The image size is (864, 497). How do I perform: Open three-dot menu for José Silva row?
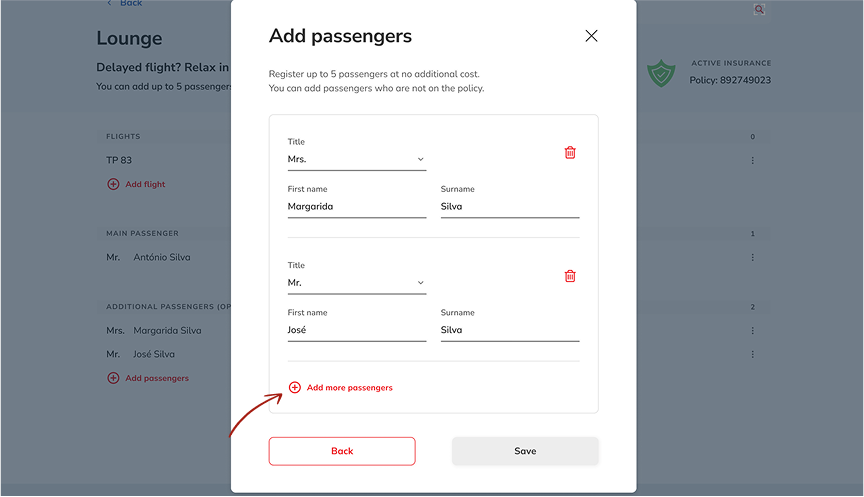(x=752, y=354)
